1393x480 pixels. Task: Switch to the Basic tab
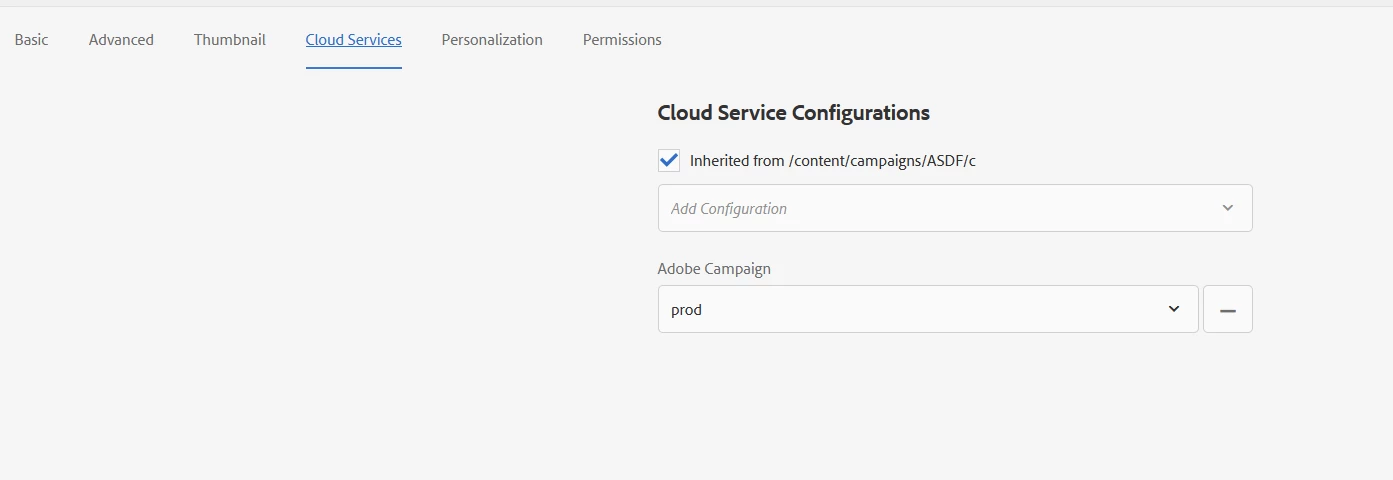click(32, 40)
